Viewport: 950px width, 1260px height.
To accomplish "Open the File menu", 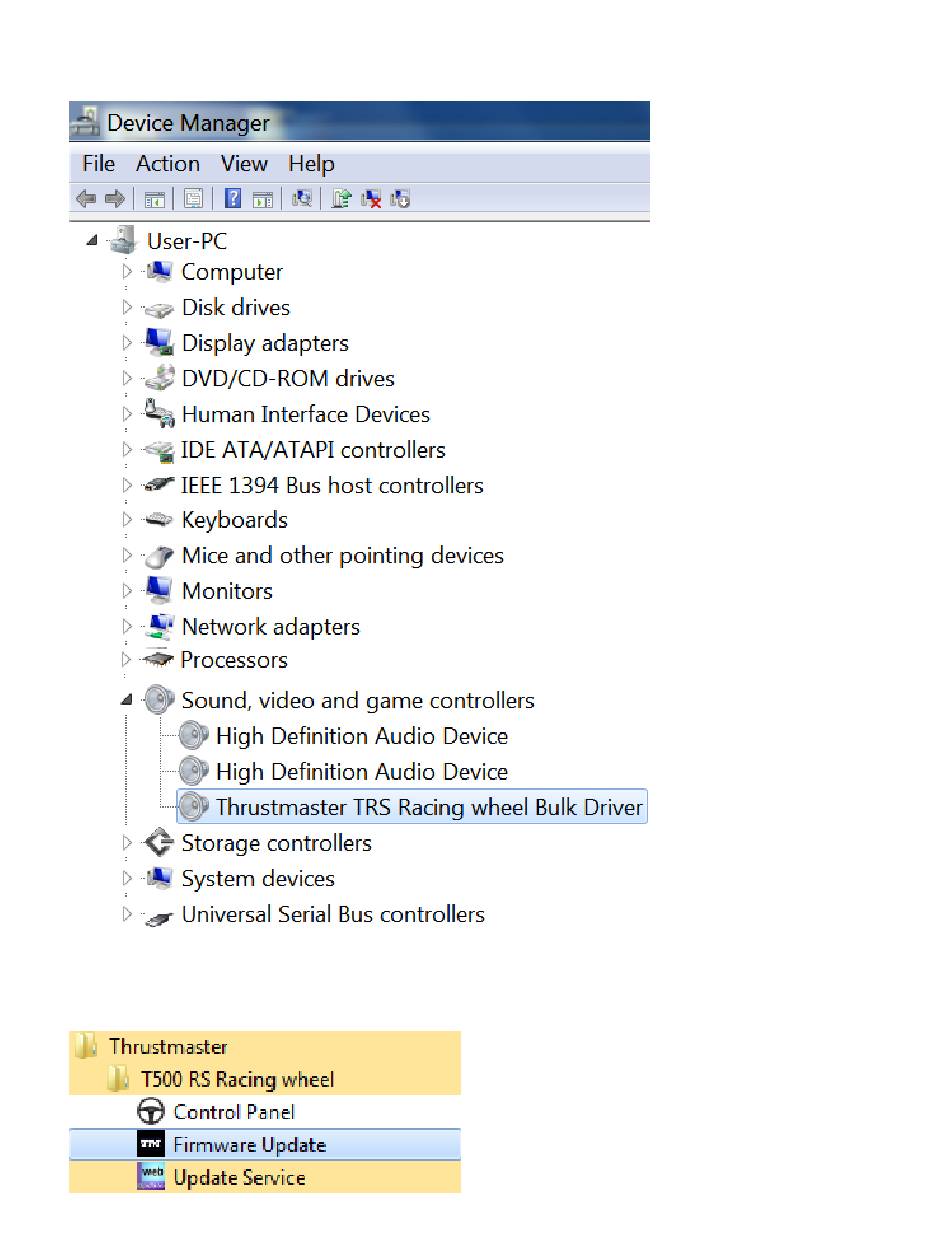I will 99,163.
